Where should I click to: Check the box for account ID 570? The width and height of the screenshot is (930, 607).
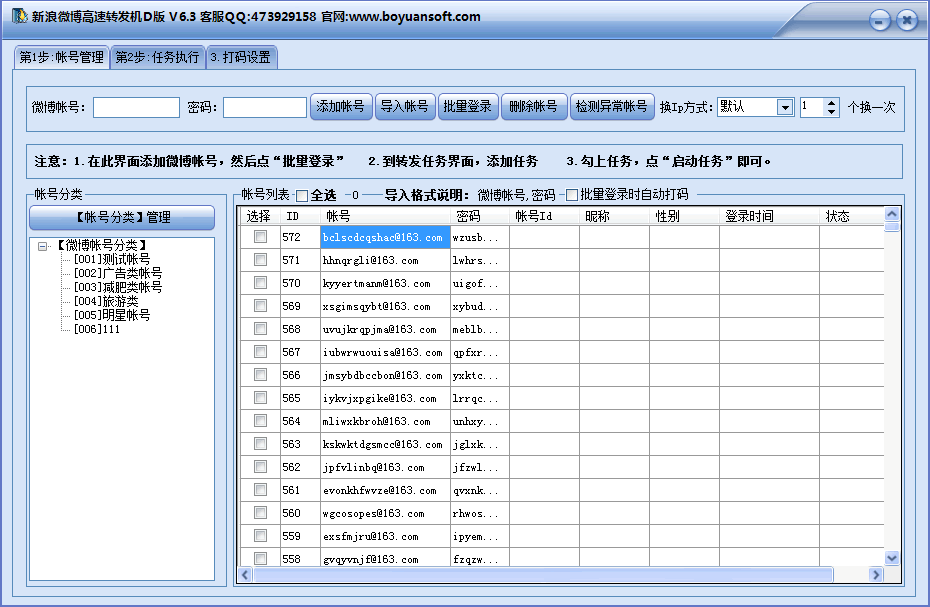coord(260,282)
